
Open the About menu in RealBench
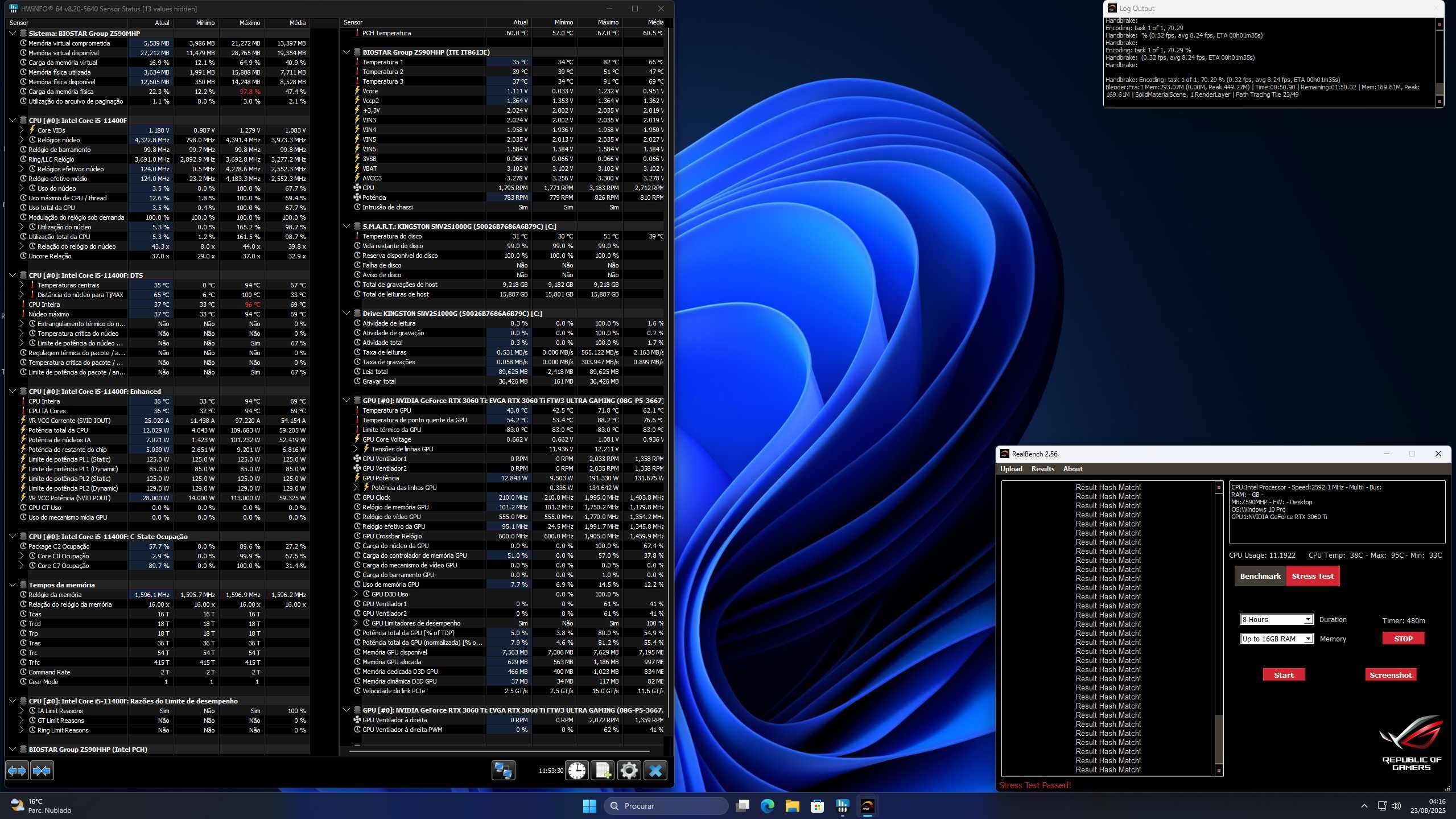tap(1073, 469)
